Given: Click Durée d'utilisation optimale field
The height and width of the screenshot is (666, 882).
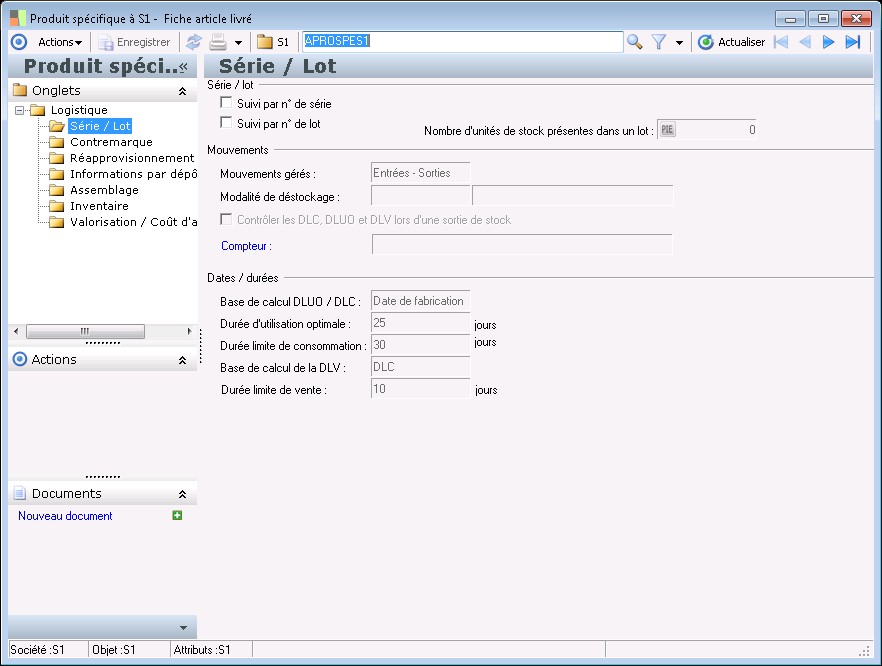Looking at the screenshot, I should click(x=420, y=323).
